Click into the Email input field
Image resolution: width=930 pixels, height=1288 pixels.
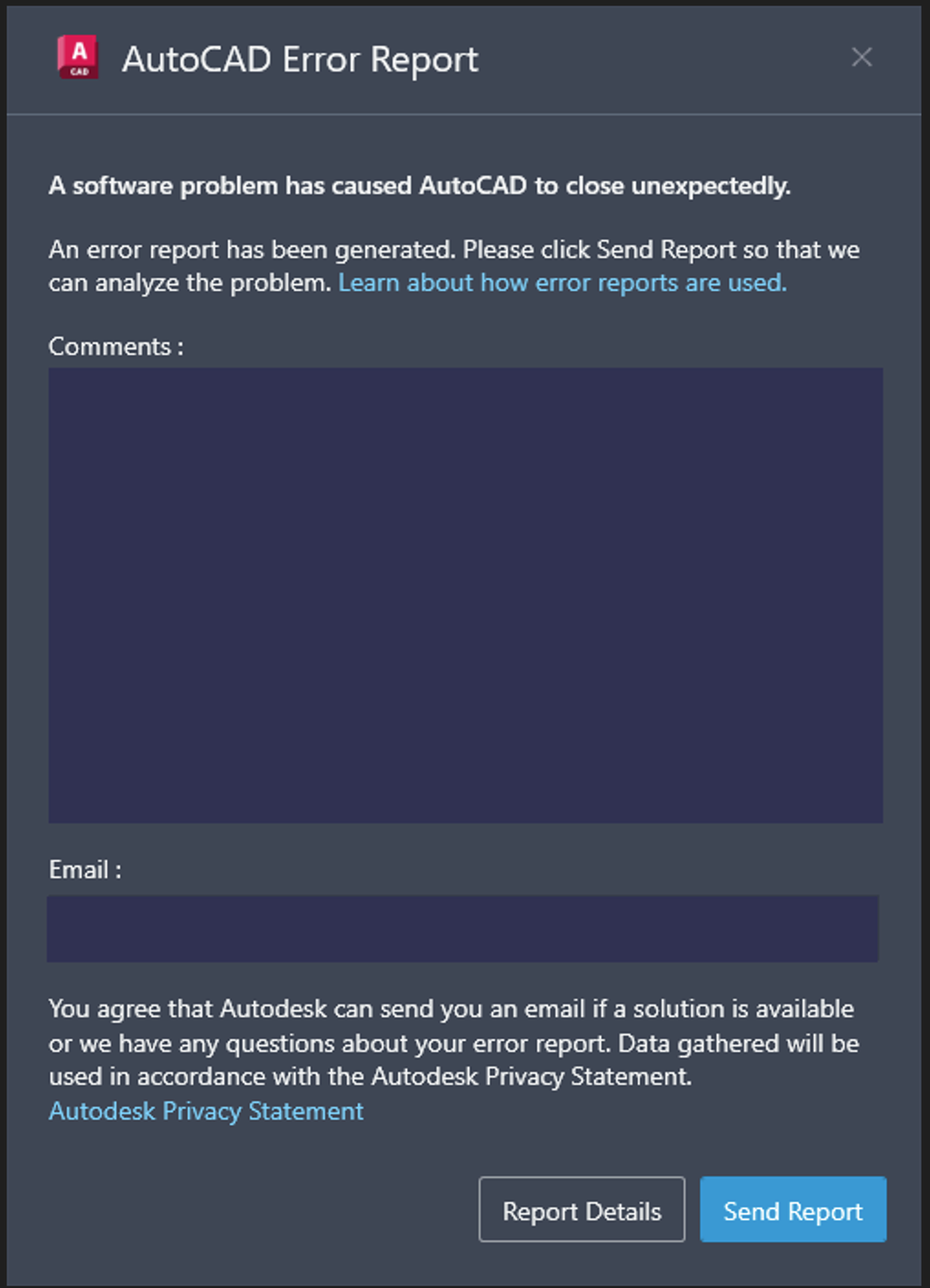463,928
